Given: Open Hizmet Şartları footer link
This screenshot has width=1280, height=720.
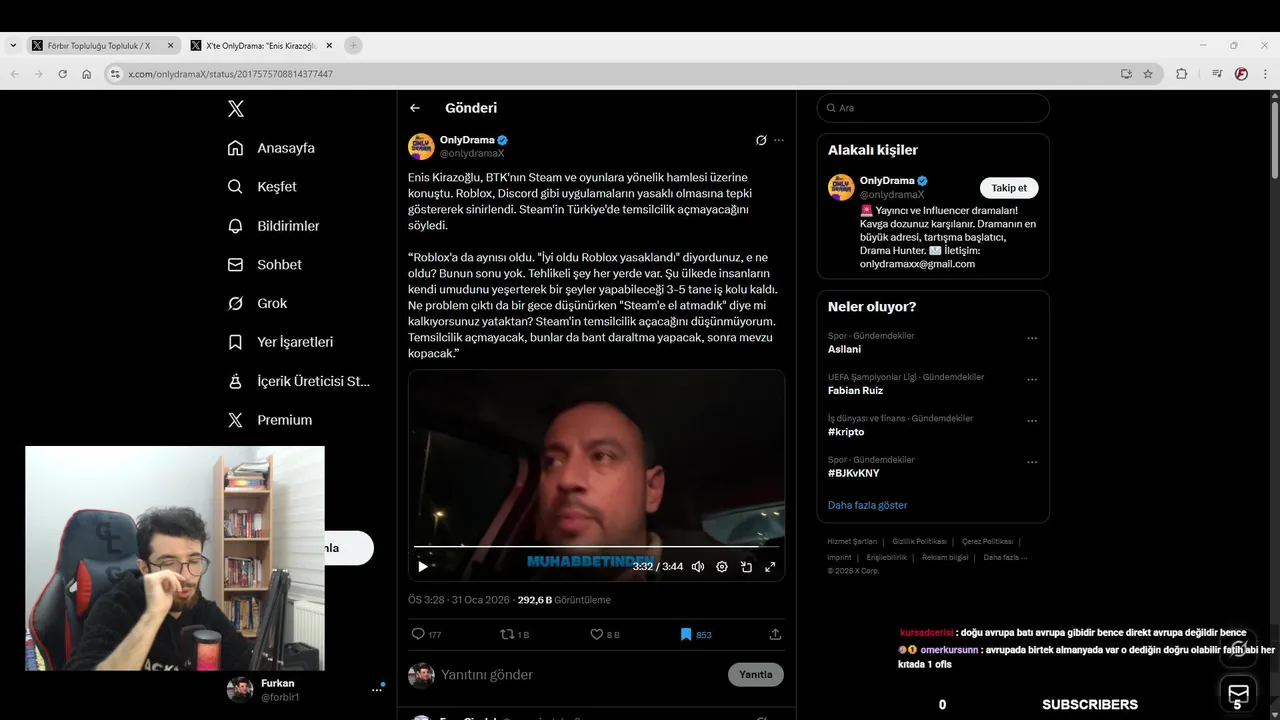Looking at the screenshot, I should point(852,541).
